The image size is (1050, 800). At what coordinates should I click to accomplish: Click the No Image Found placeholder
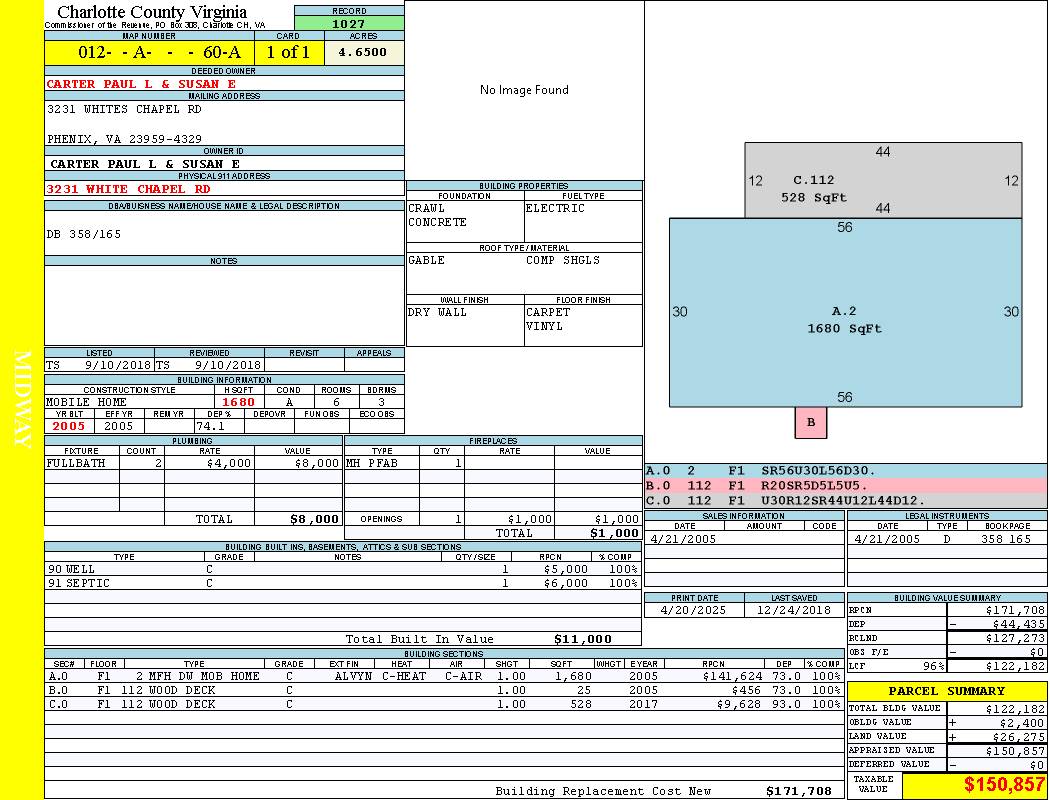click(524, 90)
